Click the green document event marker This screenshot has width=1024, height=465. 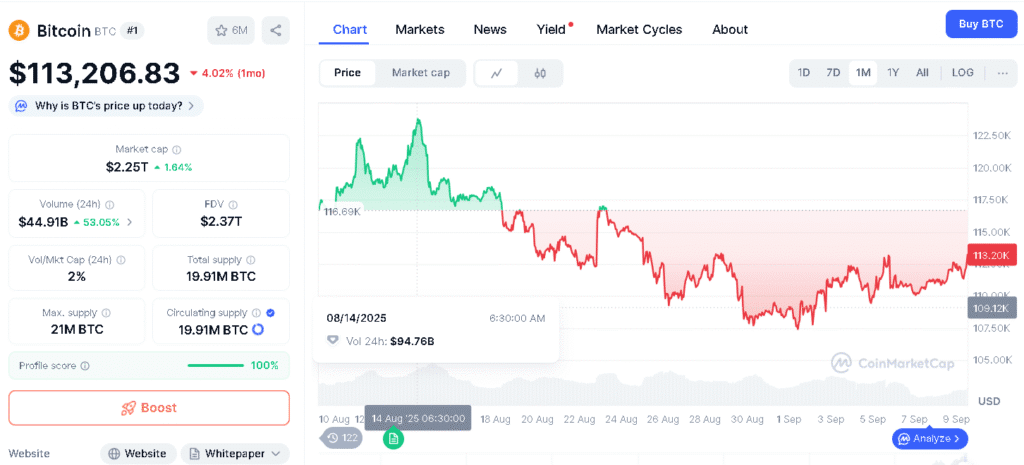click(393, 438)
